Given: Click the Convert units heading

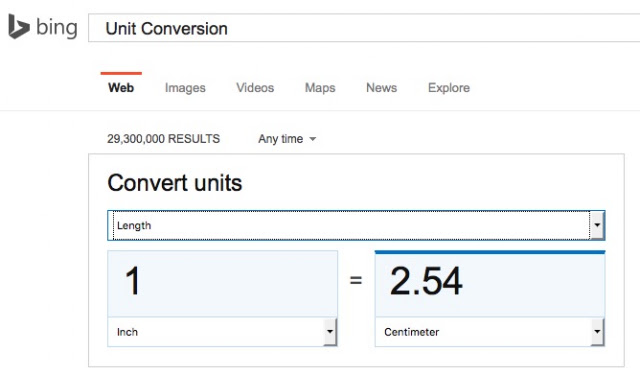Looking at the screenshot, I should click(175, 183).
